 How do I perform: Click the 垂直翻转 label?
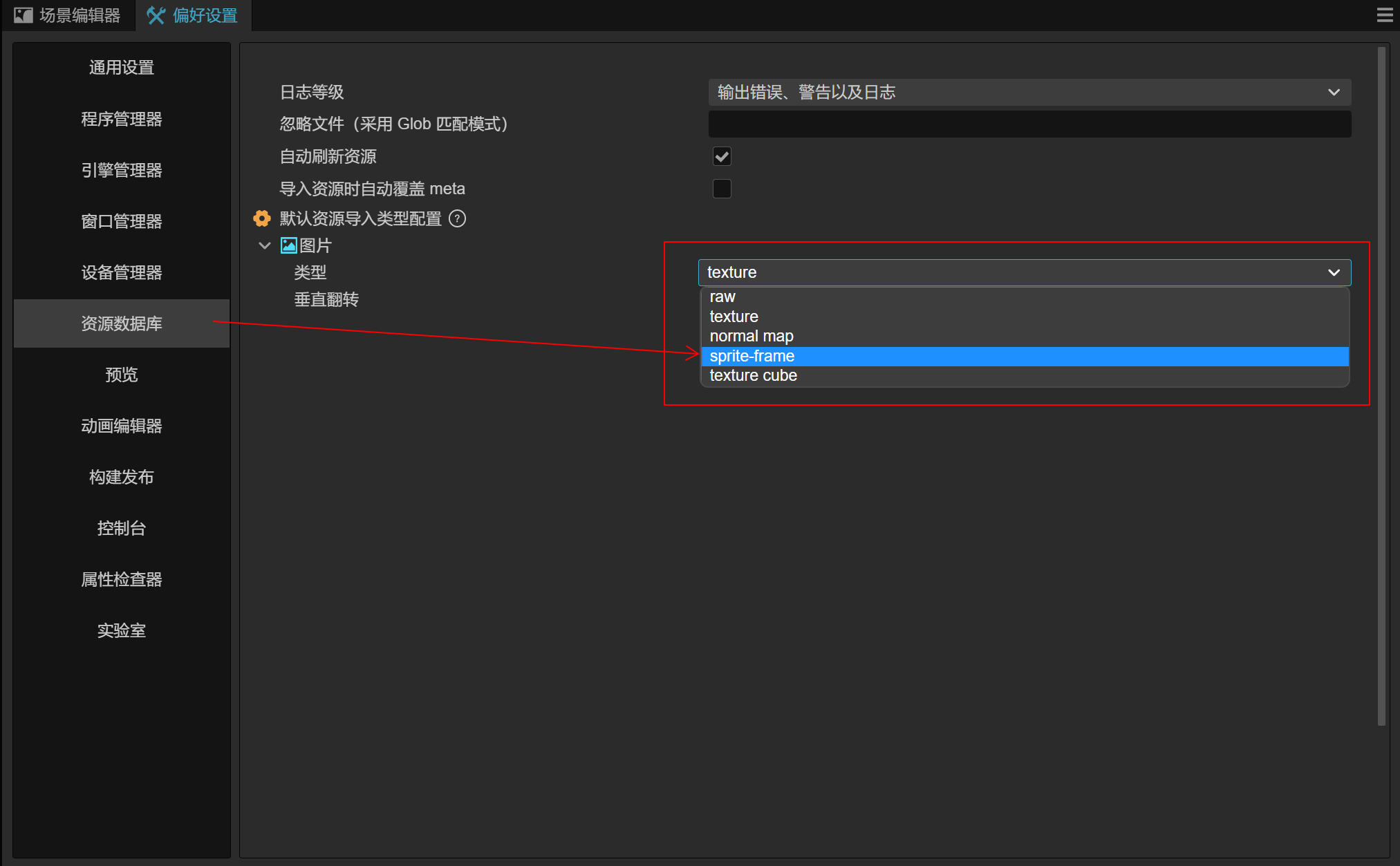pos(326,299)
